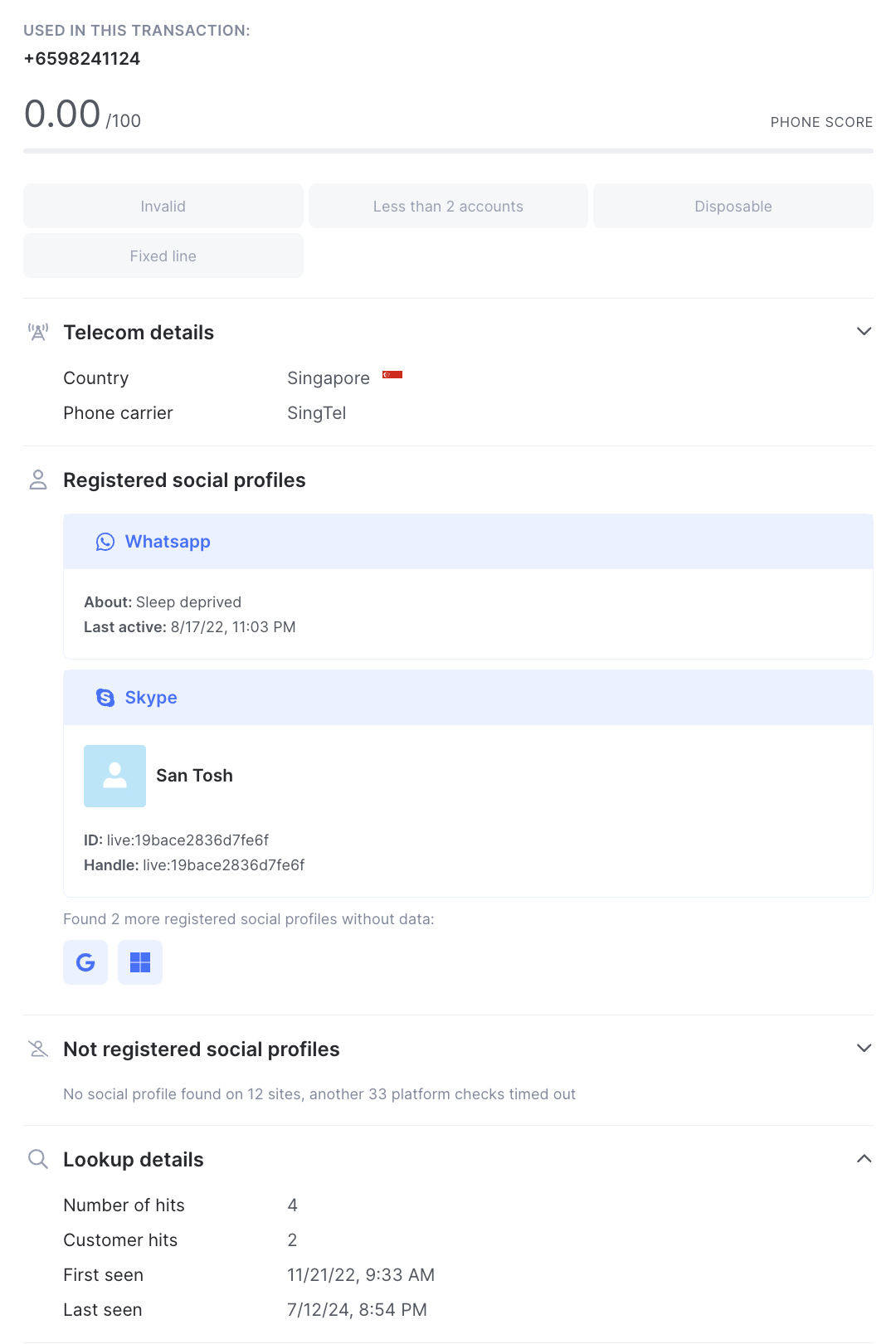Image resolution: width=896 pixels, height=1344 pixels.
Task: Collapse the Telecom details section chevron
Action: tap(864, 332)
